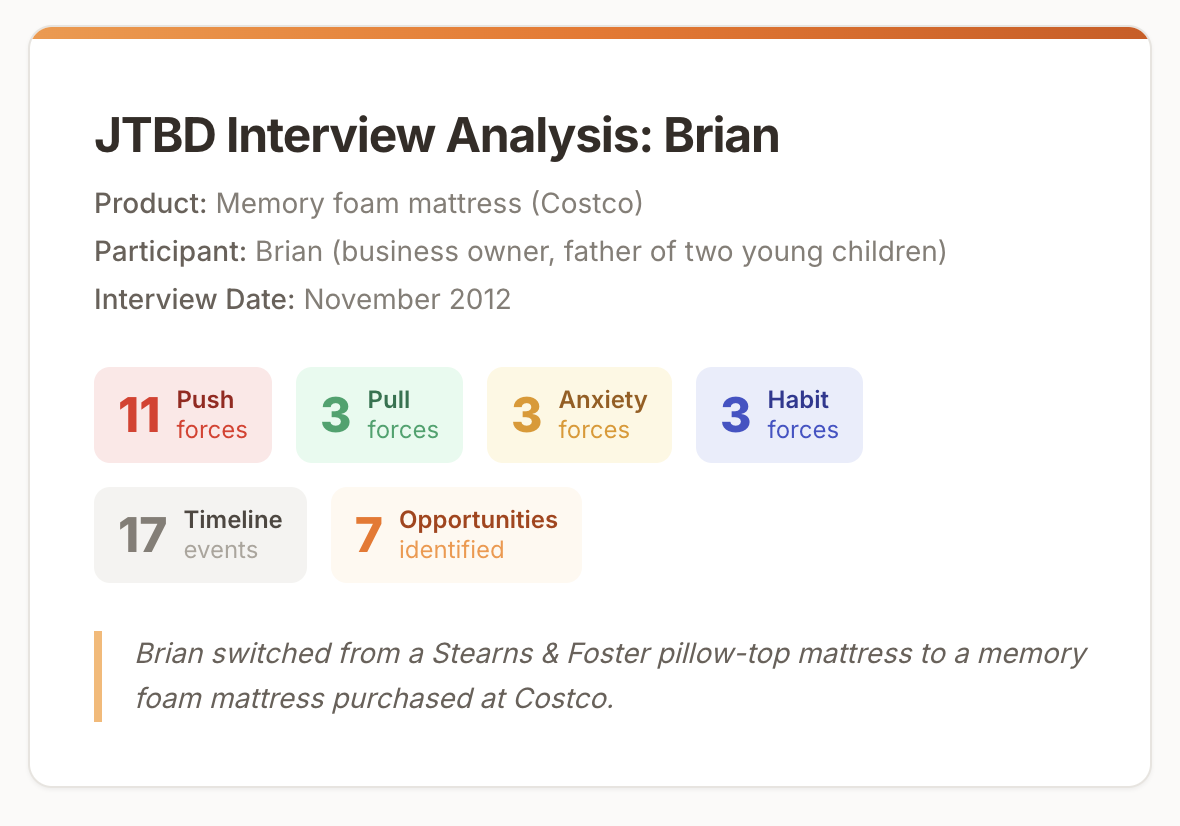Click the 3 Habit forces badge
This screenshot has width=1180, height=826.
click(x=780, y=415)
